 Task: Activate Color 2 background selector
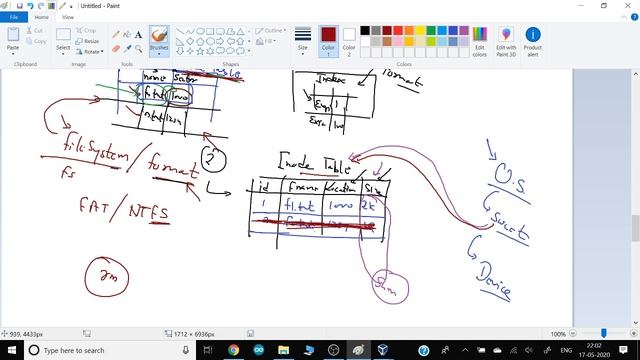pos(349,42)
